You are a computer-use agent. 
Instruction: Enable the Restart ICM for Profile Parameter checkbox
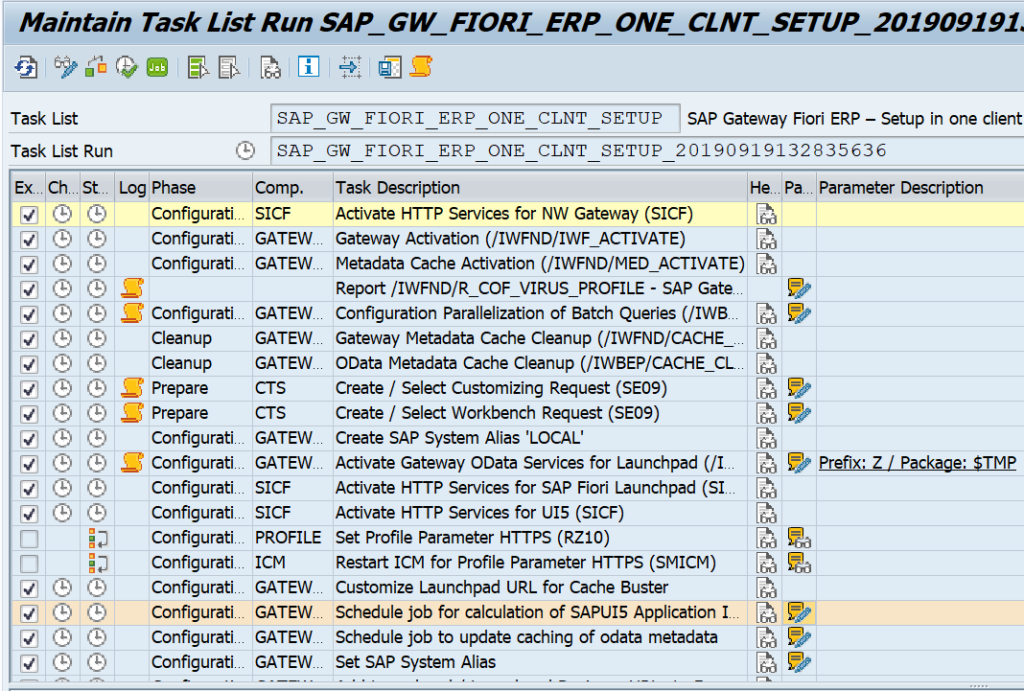tap(29, 562)
